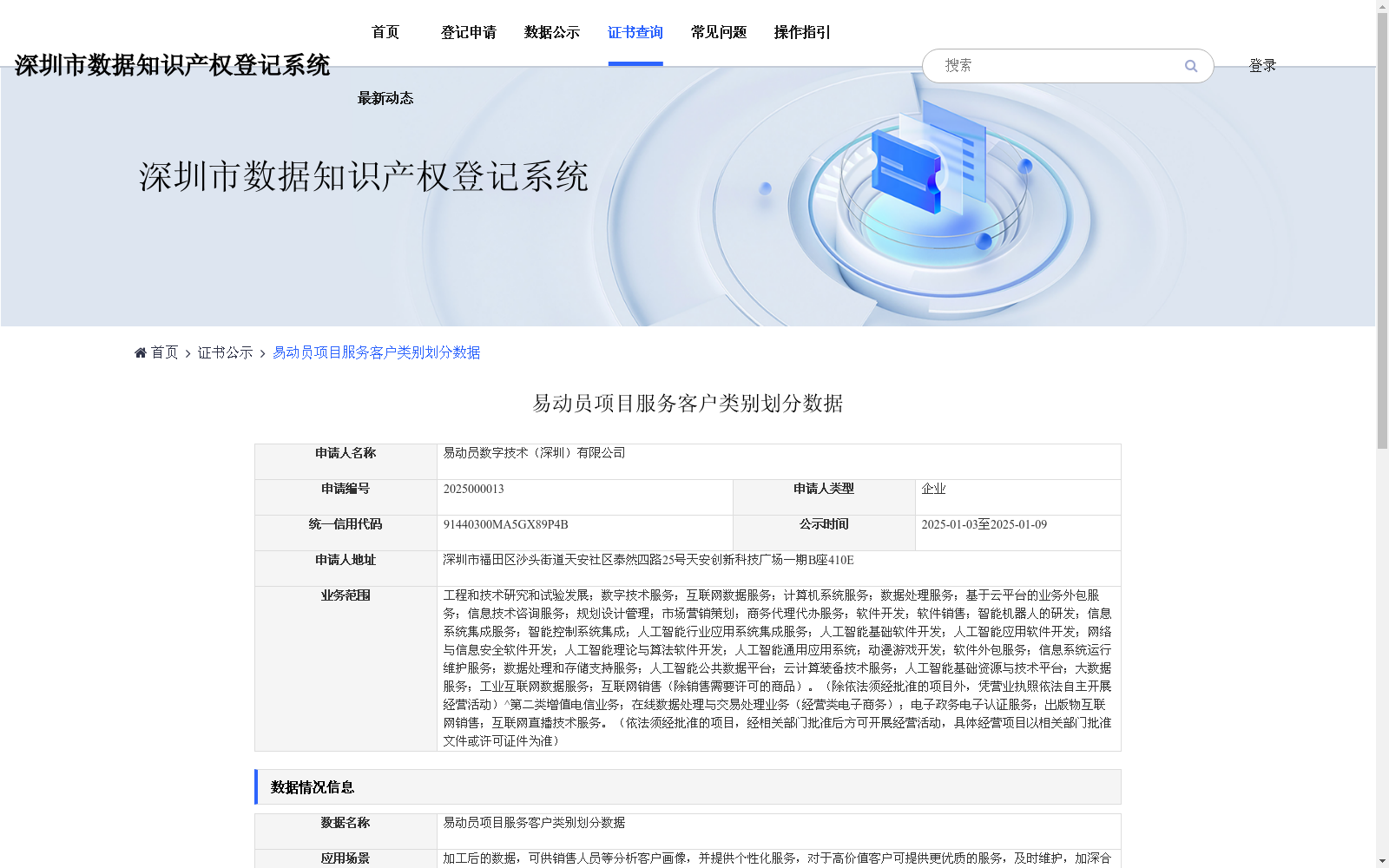
Task: Click the search magnifier icon
Action: click(1191, 66)
